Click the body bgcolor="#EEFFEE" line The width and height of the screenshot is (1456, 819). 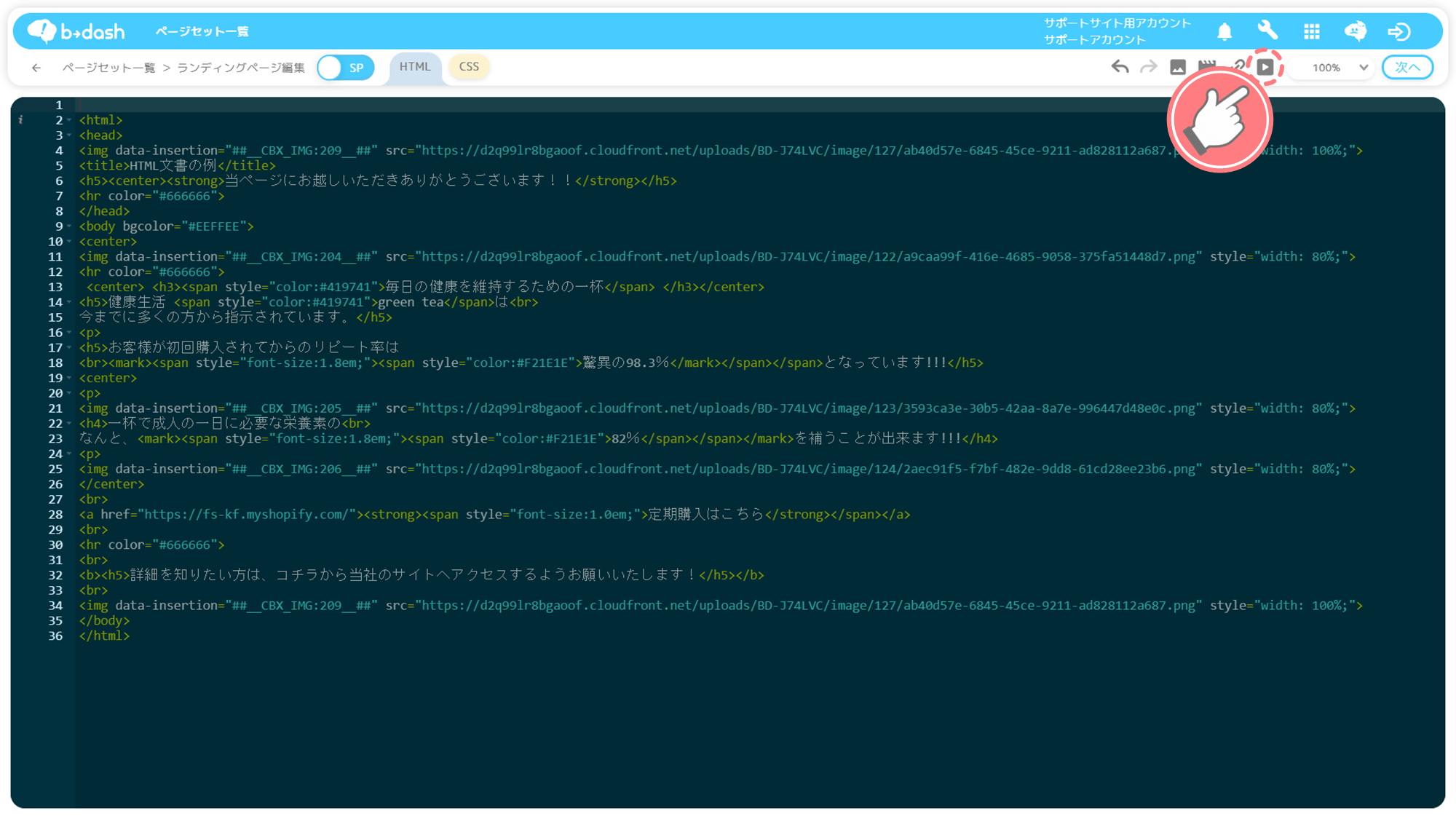(166, 226)
